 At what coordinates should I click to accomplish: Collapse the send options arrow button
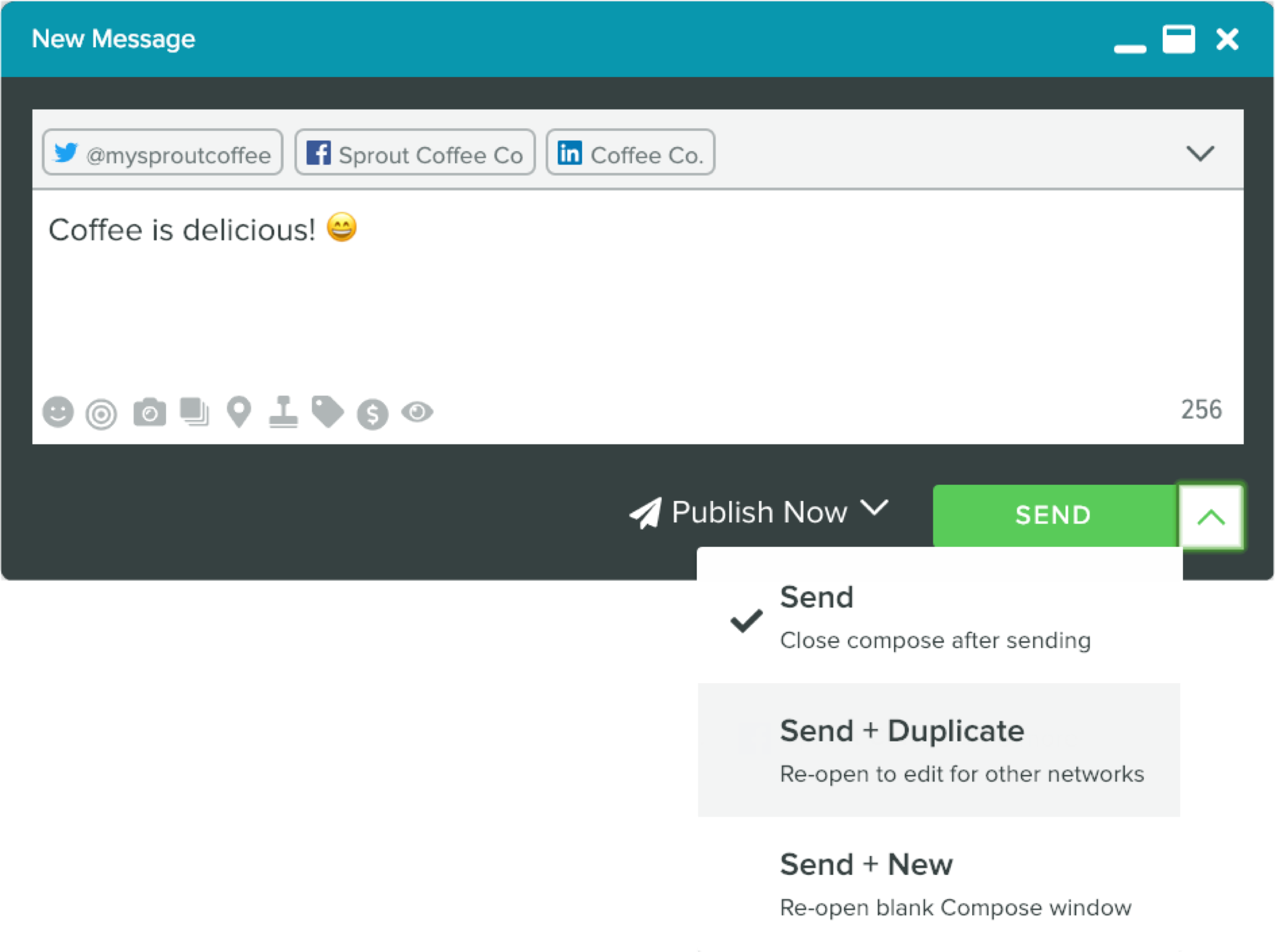click(1210, 517)
